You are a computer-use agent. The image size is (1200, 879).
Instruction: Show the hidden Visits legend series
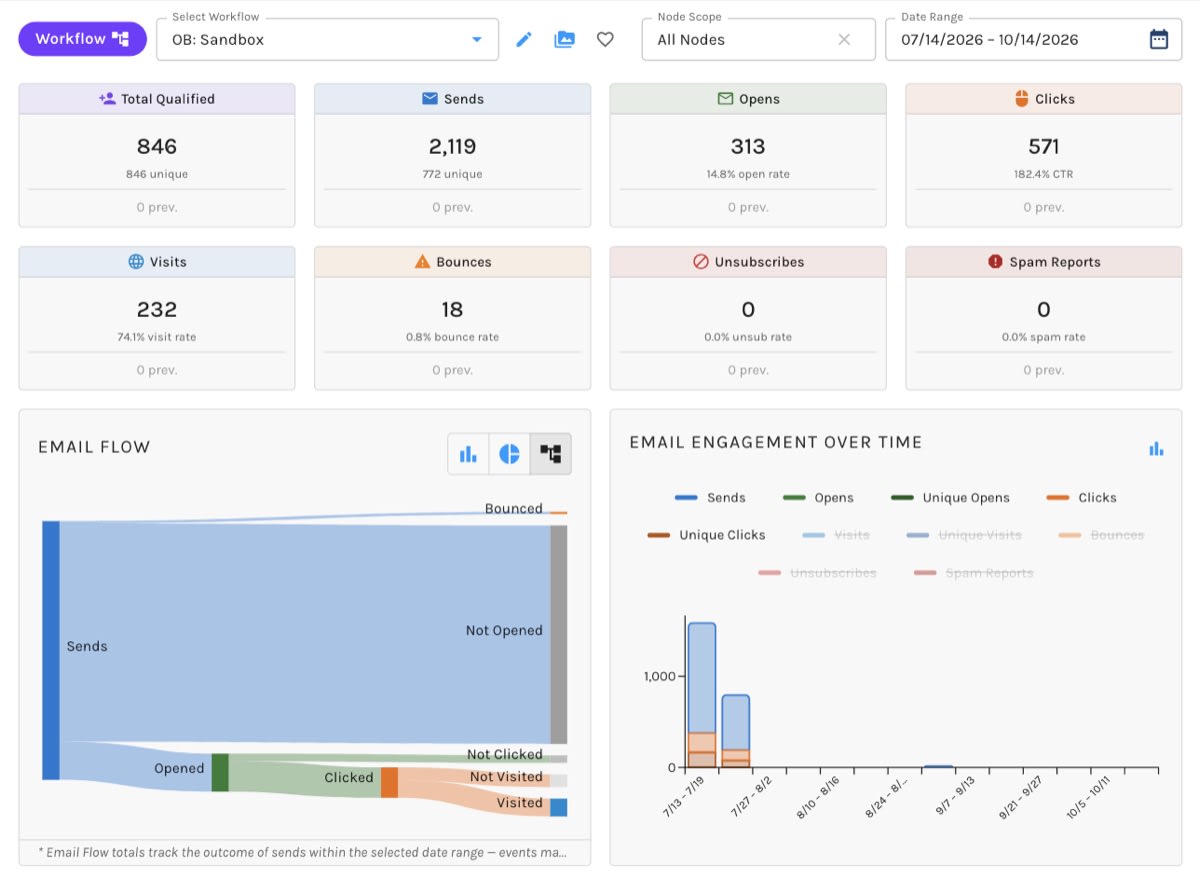click(836, 535)
